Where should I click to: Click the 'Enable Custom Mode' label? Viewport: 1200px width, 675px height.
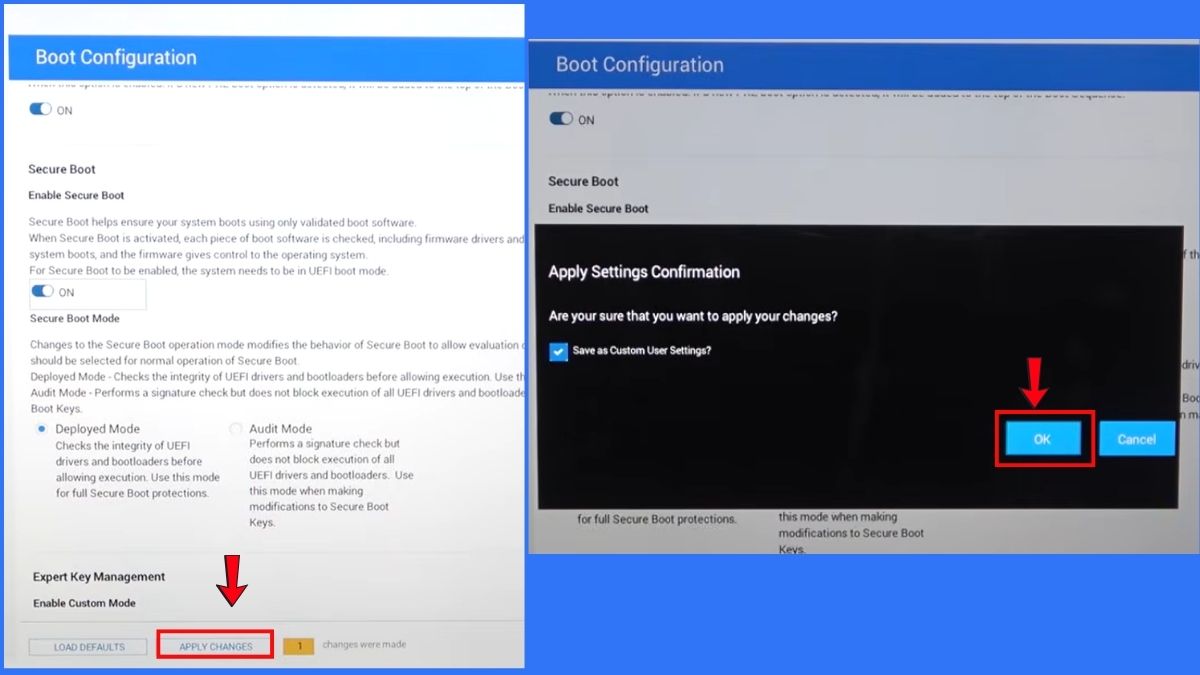[x=84, y=603]
